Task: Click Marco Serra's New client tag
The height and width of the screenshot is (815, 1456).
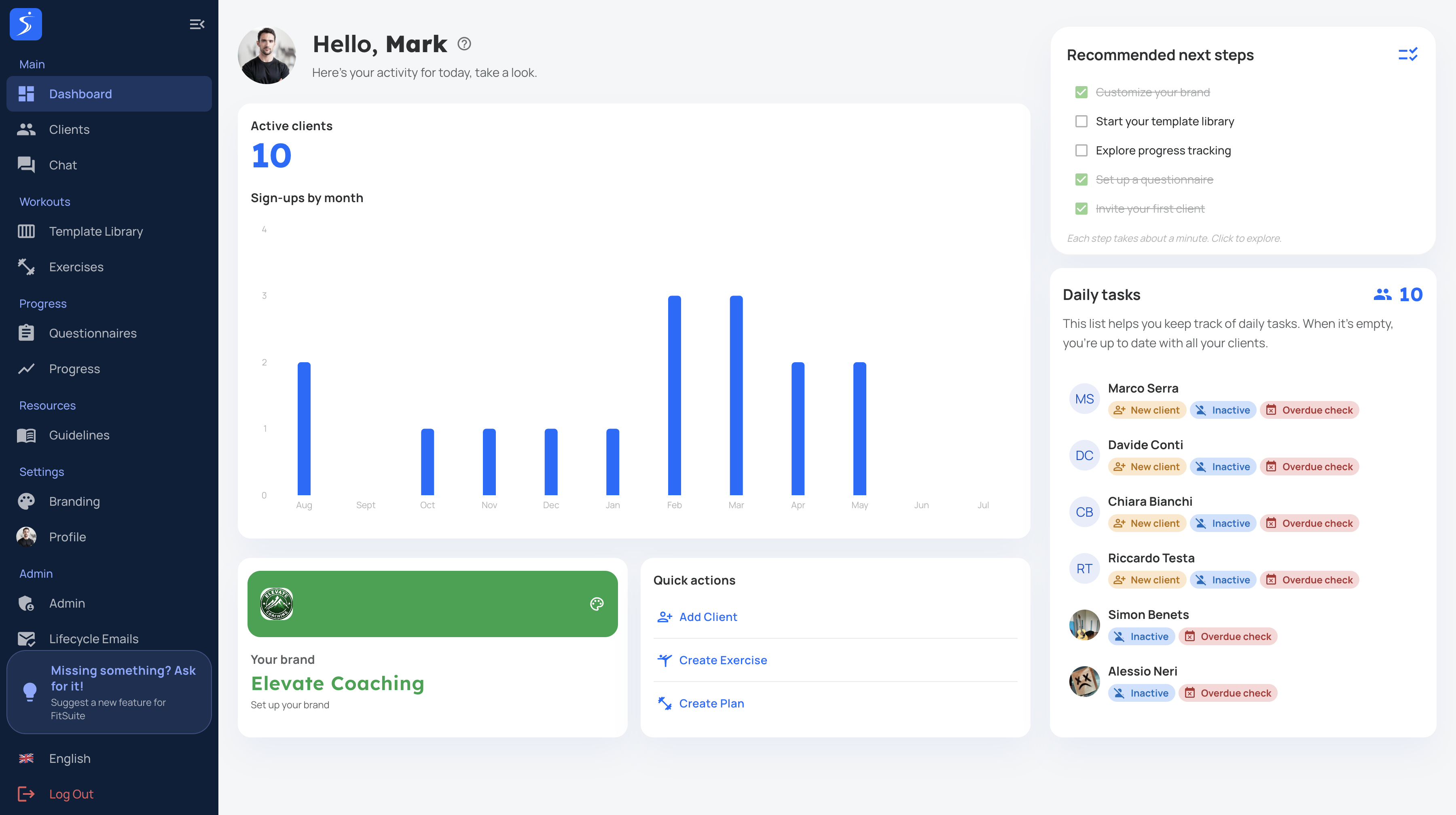Action: (1147, 410)
